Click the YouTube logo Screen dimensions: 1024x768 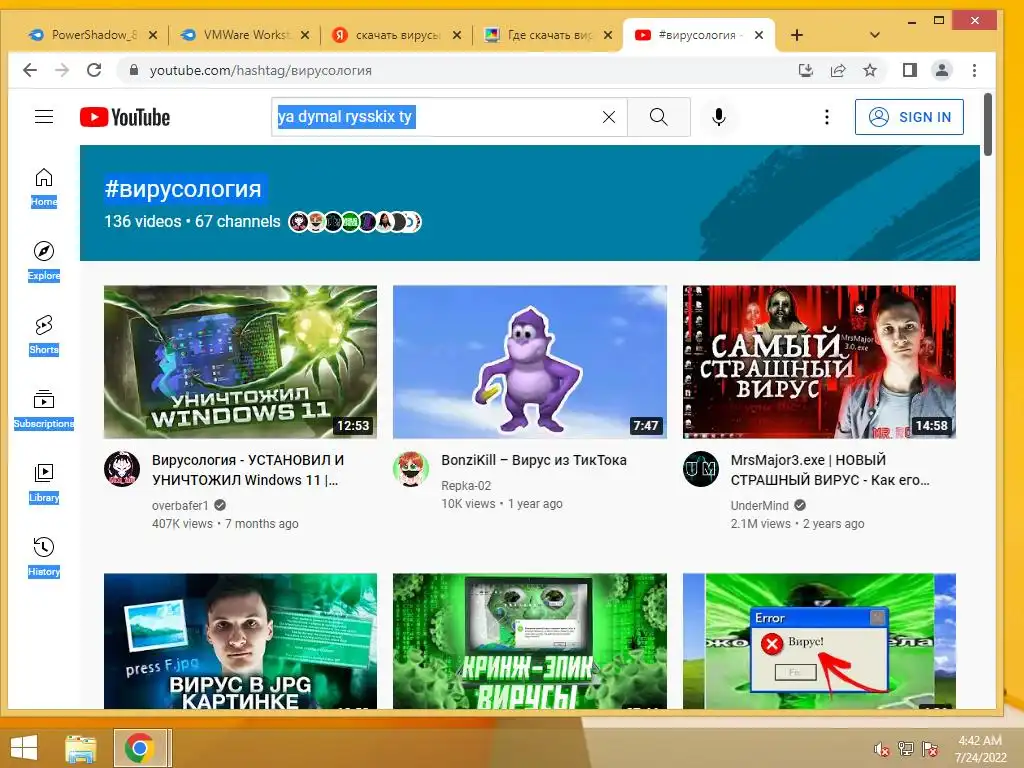125,117
